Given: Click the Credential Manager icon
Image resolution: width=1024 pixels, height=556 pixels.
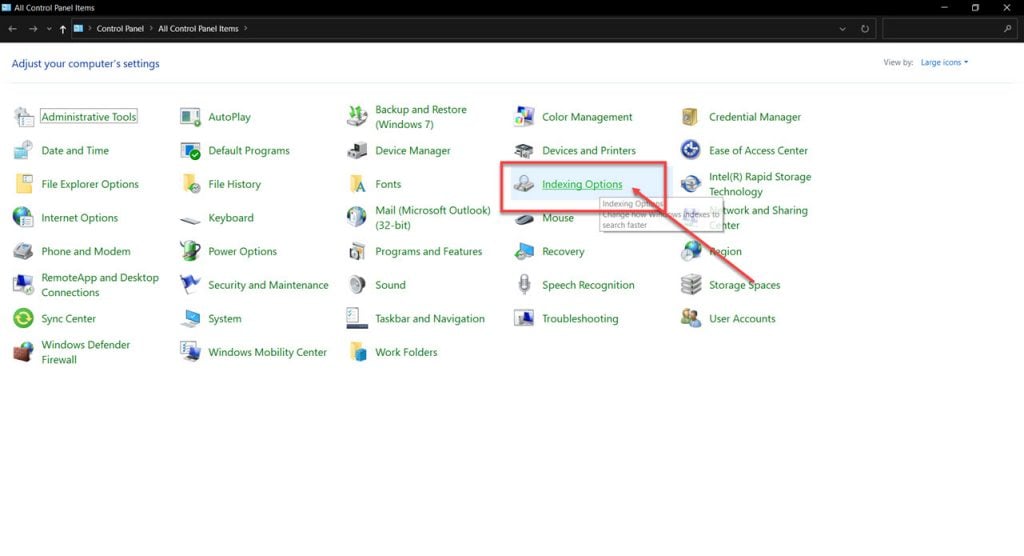Looking at the screenshot, I should (x=690, y=117).
